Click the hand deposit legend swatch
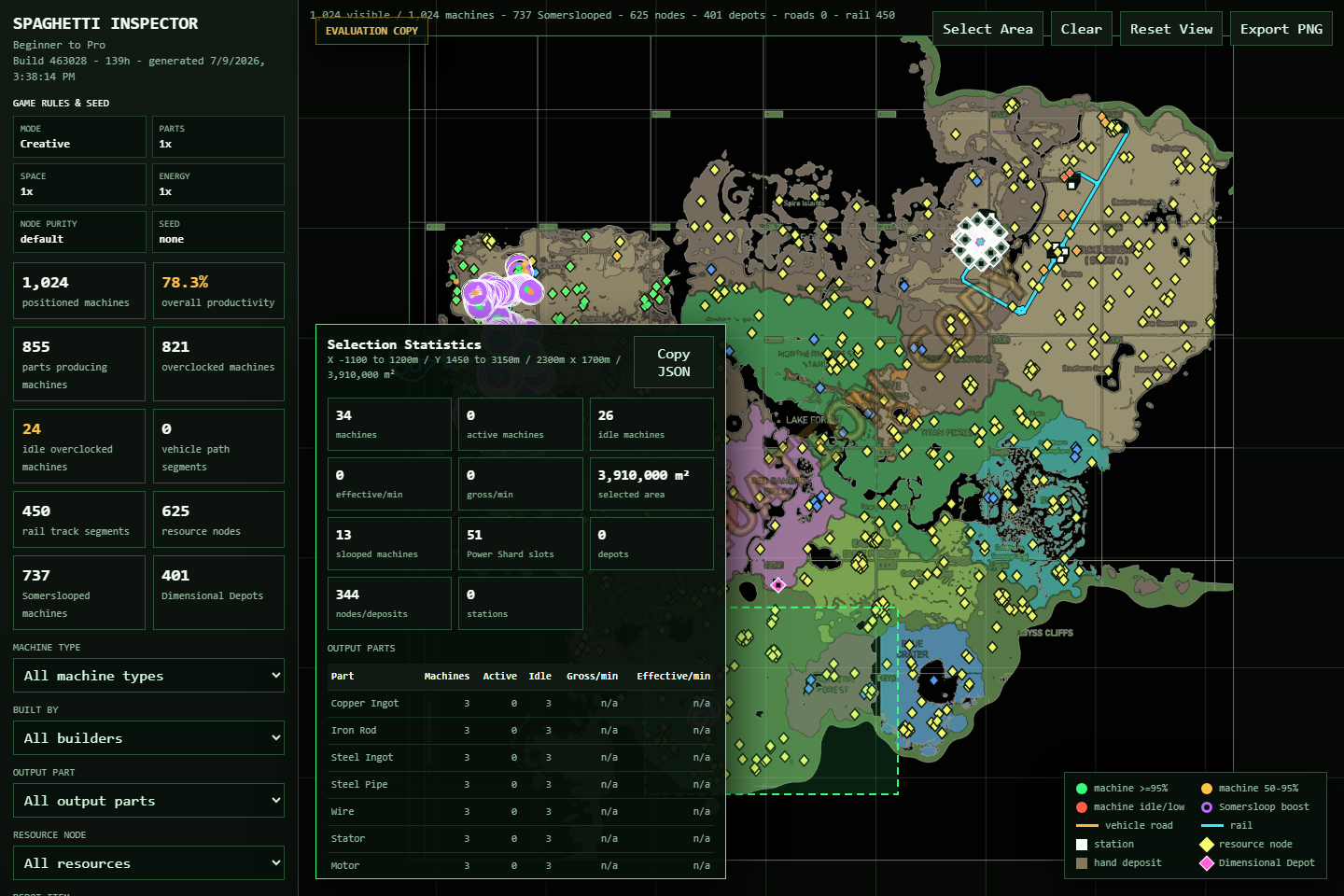The image size is (1344, 896). pos(1081,863)
